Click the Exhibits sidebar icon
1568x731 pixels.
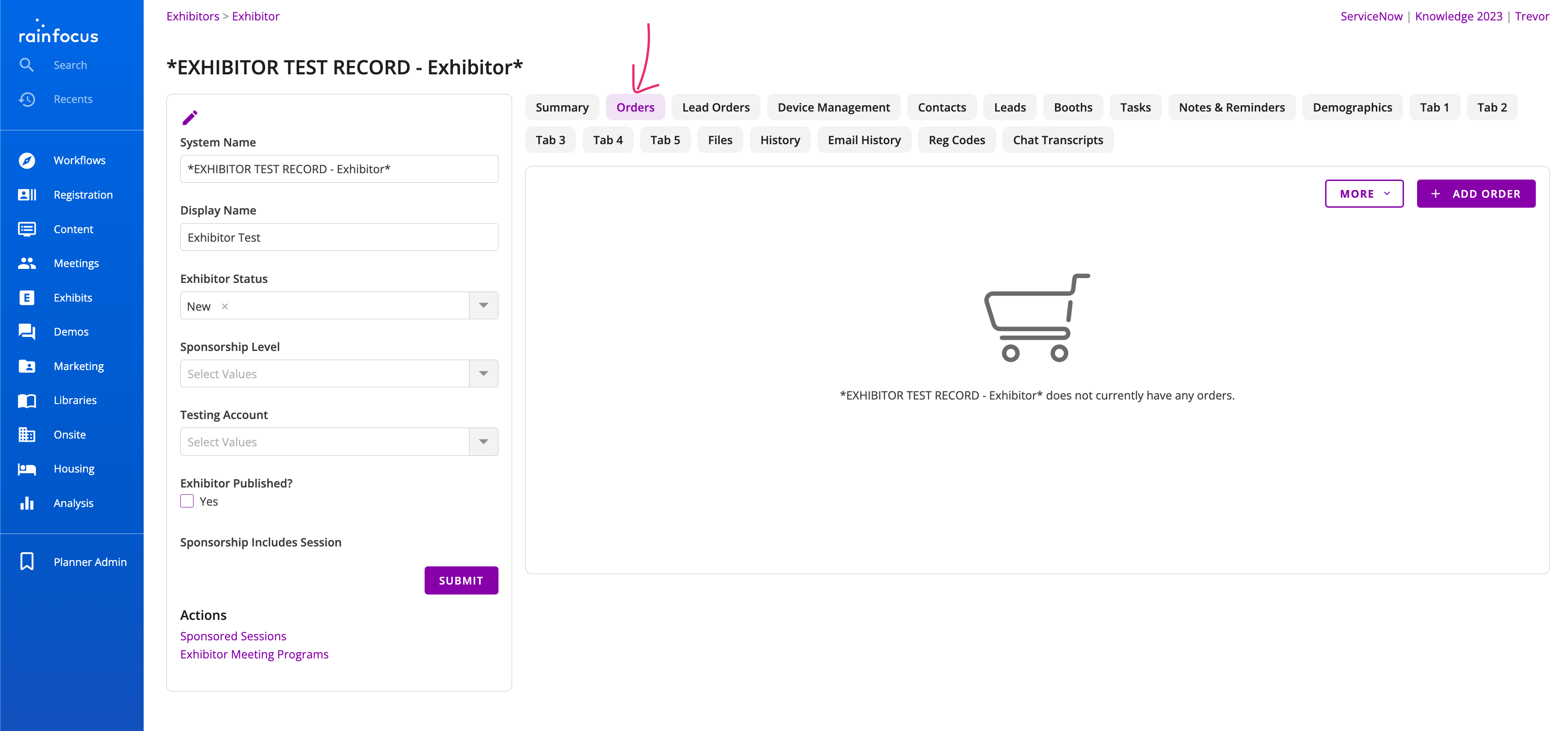[27, 298]
